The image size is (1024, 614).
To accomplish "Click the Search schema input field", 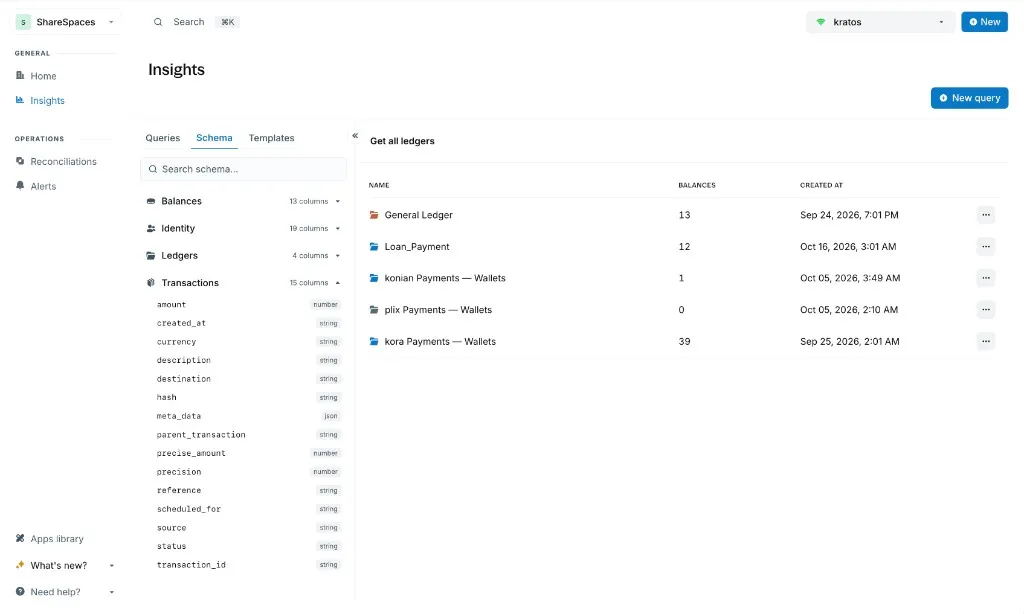I will tap(244, 169).
